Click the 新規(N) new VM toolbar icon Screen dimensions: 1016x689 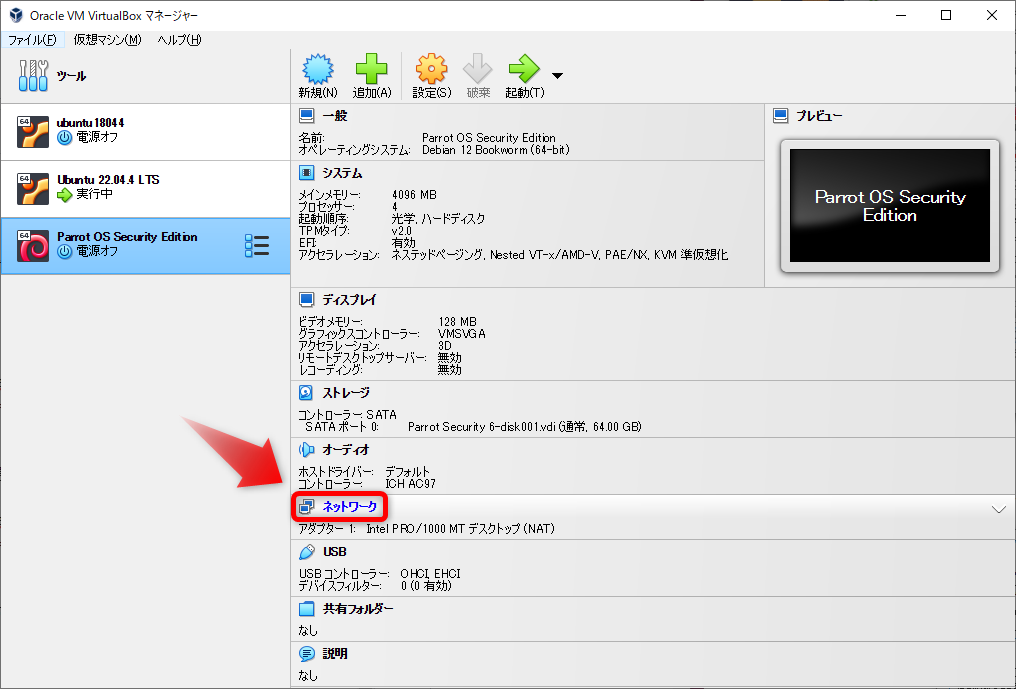[318, 69]
